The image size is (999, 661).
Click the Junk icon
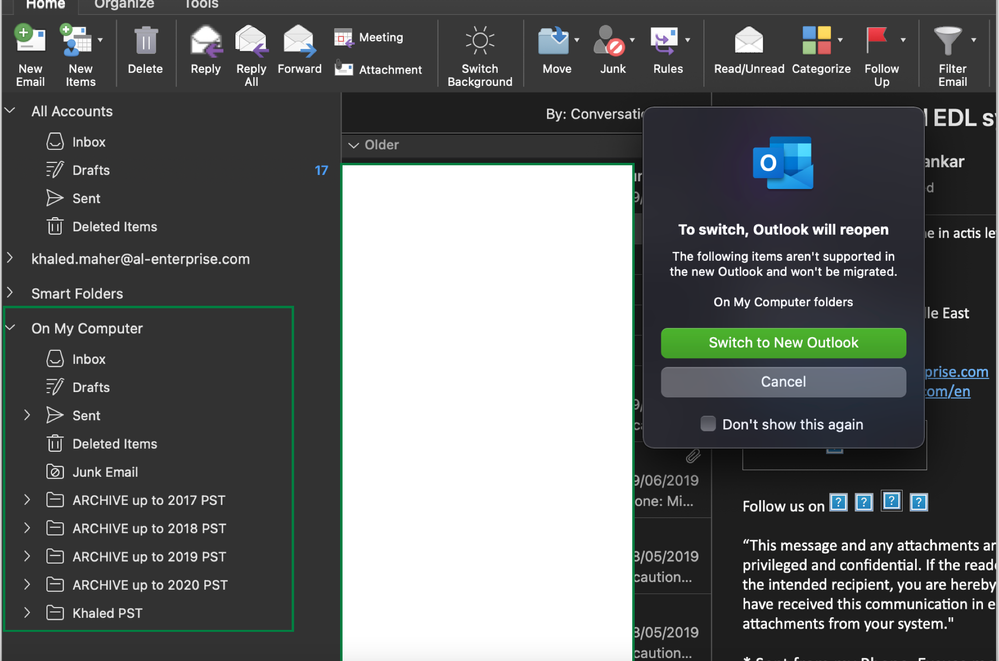pyautogui.click(x=609, y=41)
